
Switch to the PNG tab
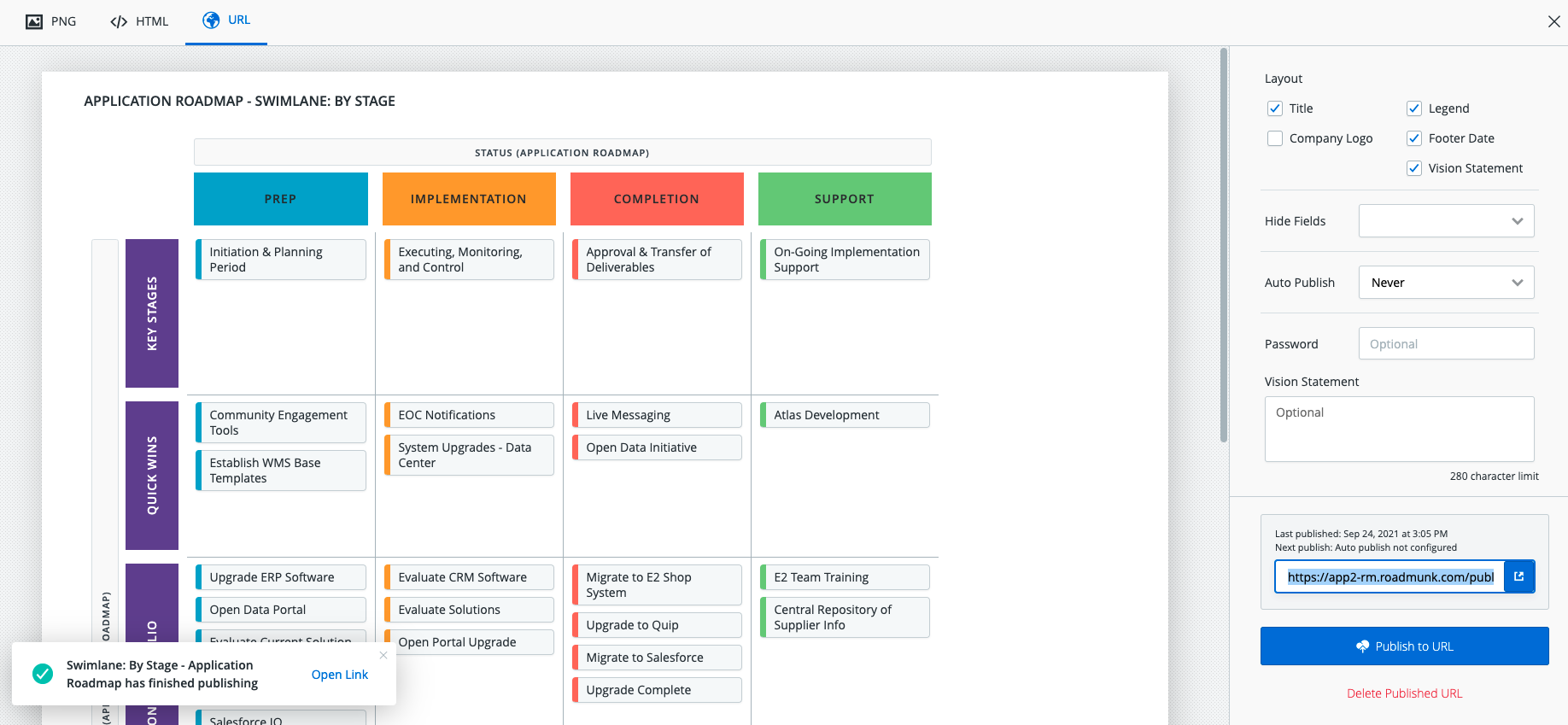tap(51, 21)
